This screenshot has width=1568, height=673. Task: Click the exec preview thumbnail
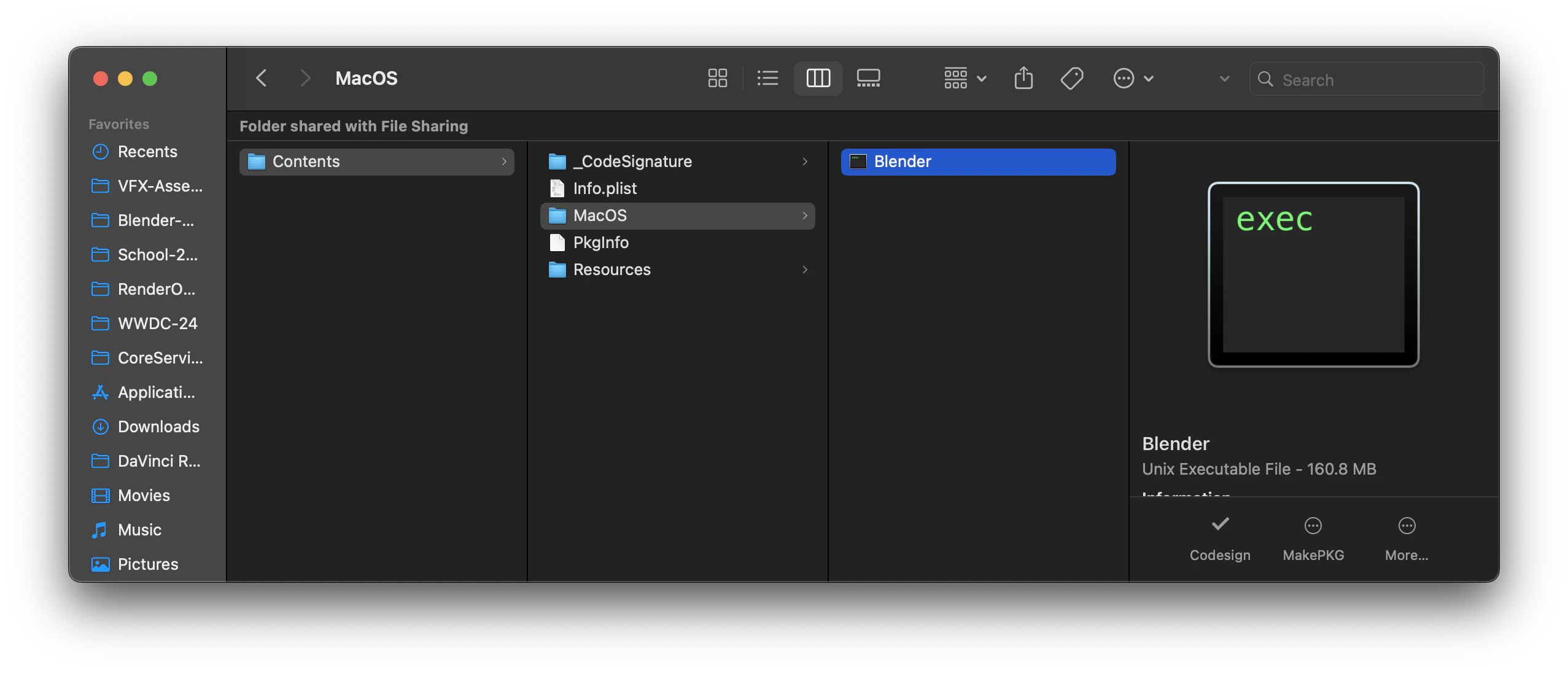1314,274
